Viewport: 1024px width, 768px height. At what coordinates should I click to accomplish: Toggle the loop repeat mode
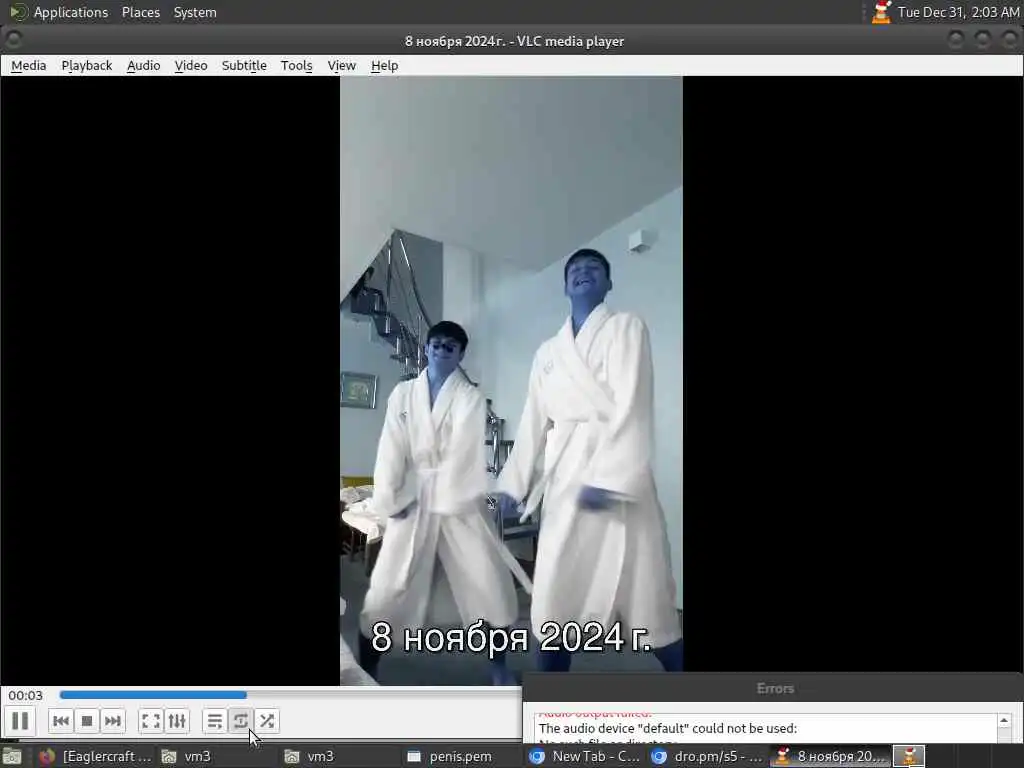click(240, 721)
